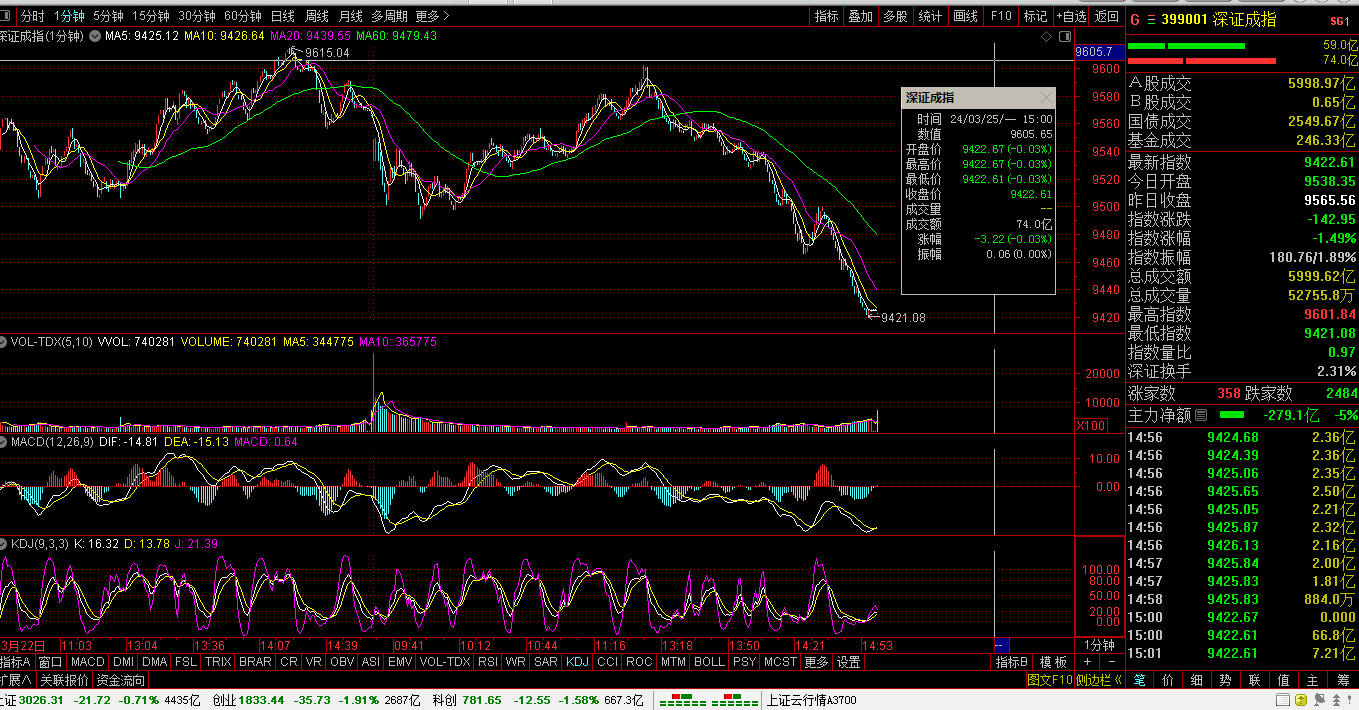1359x710 pixels.
Task: Open 多周期 multi-period view
Action: tap(390, 16)
